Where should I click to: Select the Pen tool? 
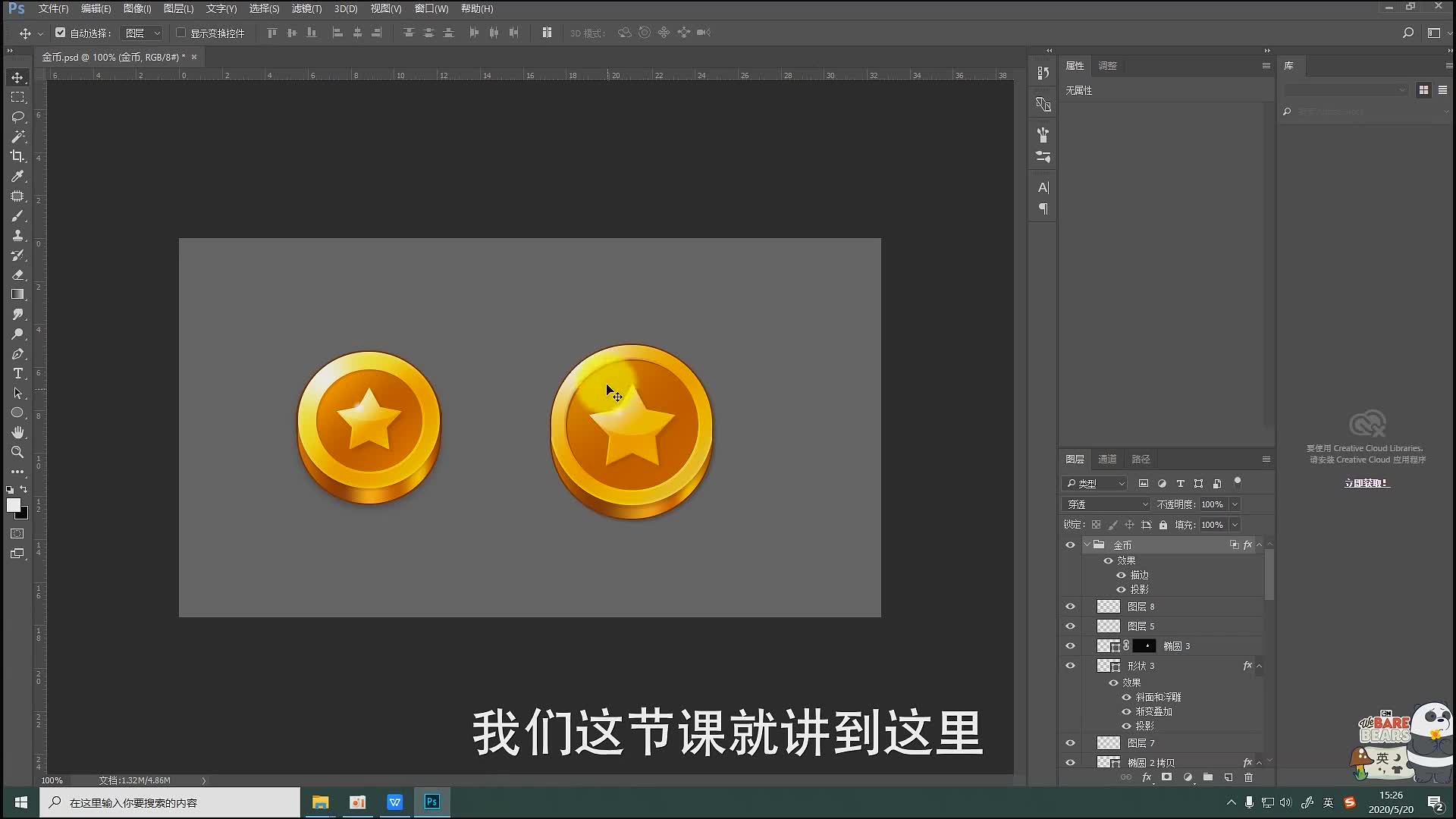point(17,354)
